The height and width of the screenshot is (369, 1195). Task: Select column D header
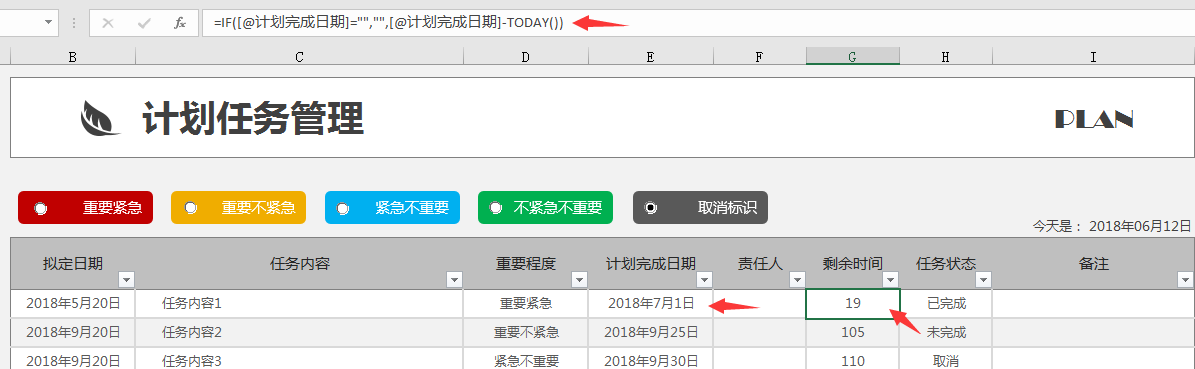coord(526,56)
